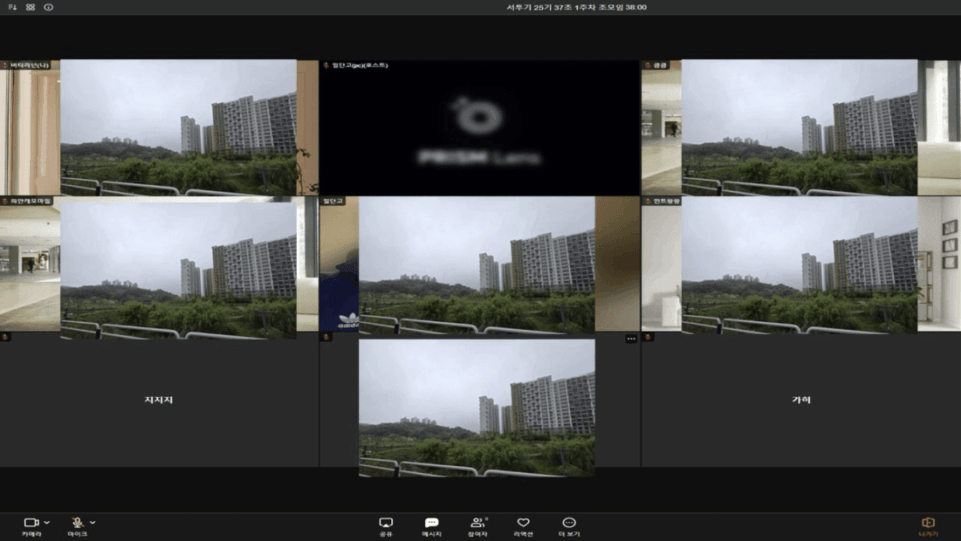Show the participants (참여자) list
961x541 pixels.
478,525
